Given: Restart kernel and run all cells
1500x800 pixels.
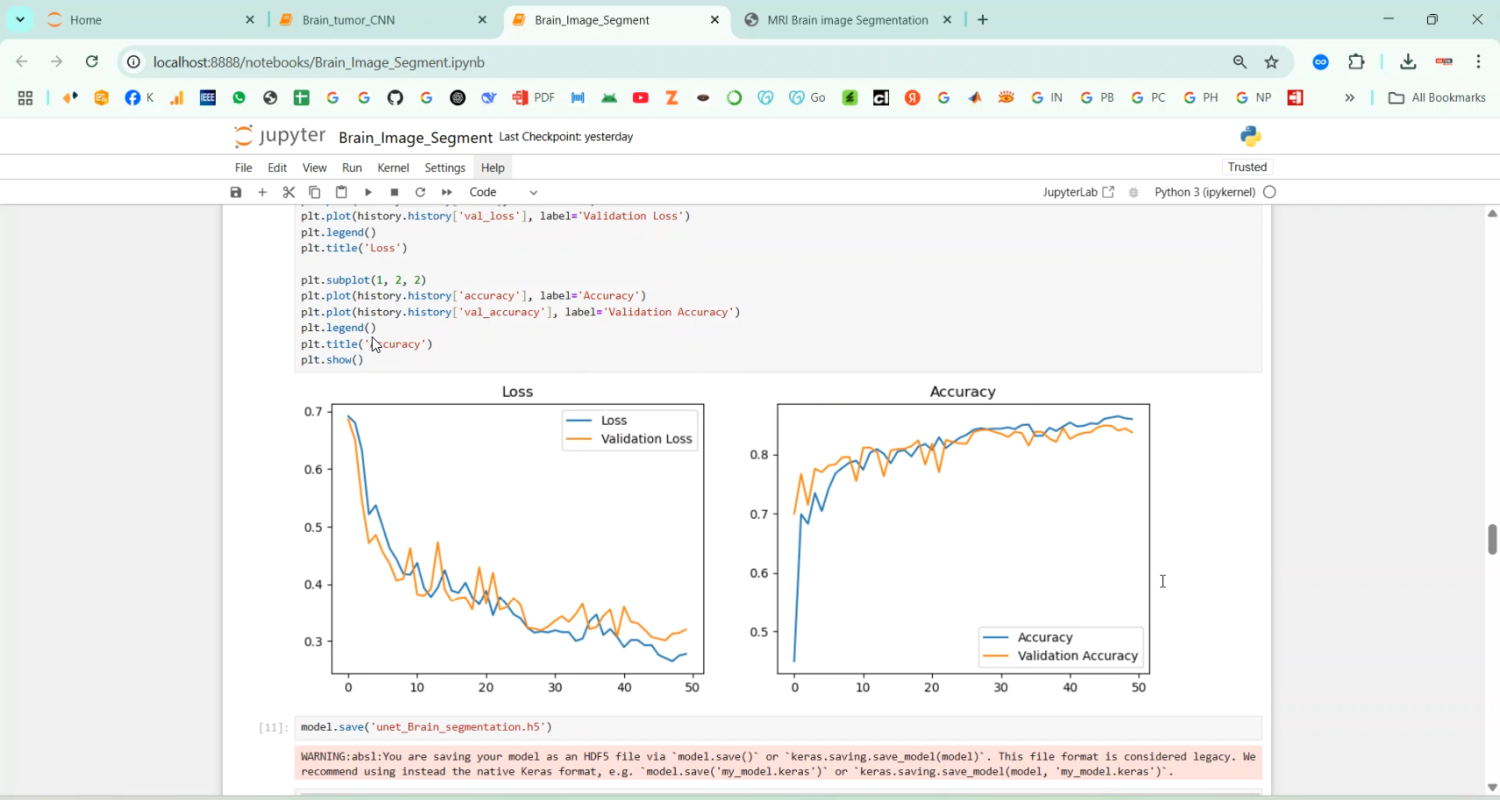Looking at the screenshot, I should click(447, 192).
